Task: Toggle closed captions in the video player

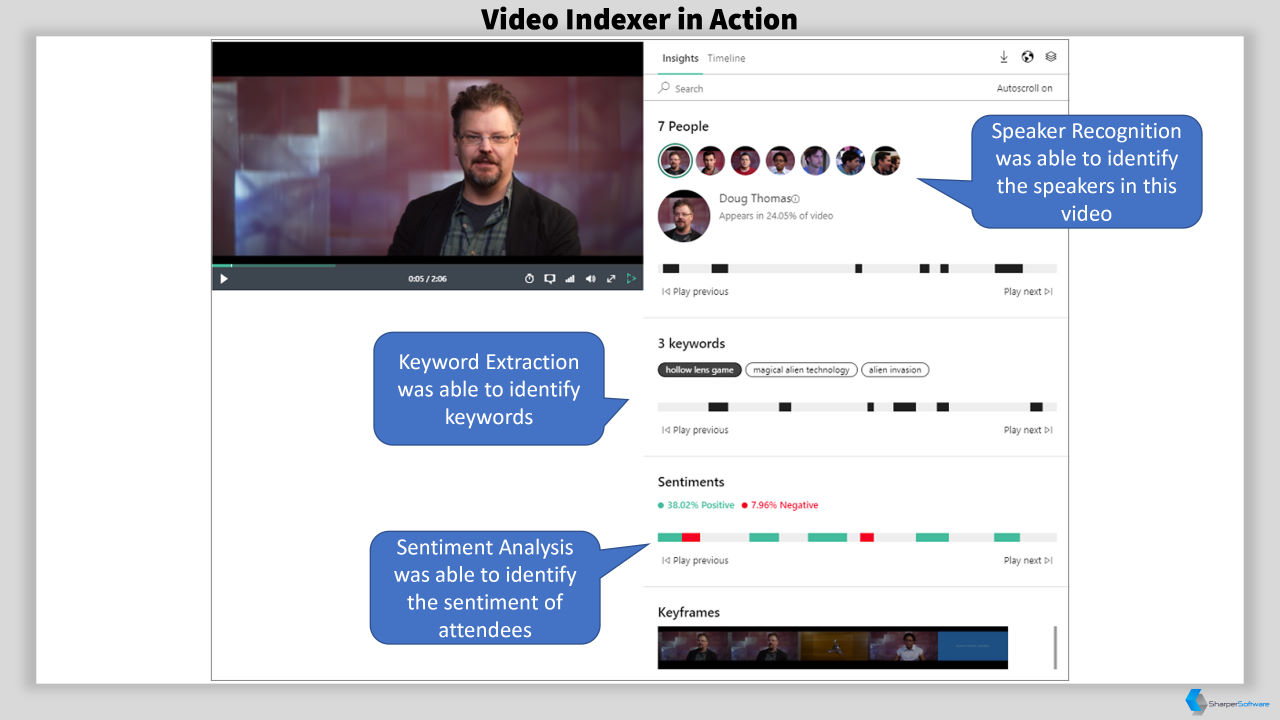Action: tap(549, 279)
